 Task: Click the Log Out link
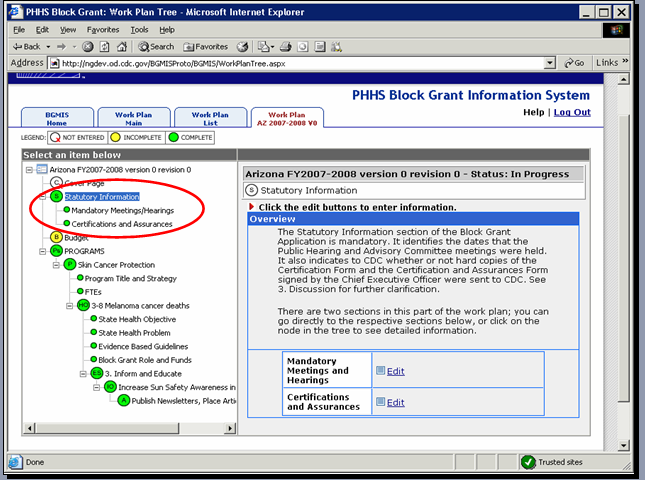[x=572, y=112]
